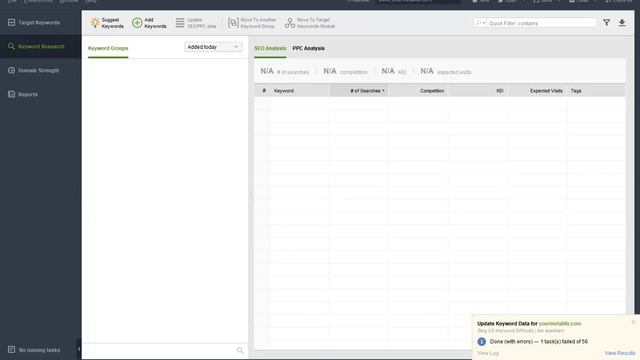Click the Add Keywords plus button
This screenshot has width=640, height=360.
[149, 23]
